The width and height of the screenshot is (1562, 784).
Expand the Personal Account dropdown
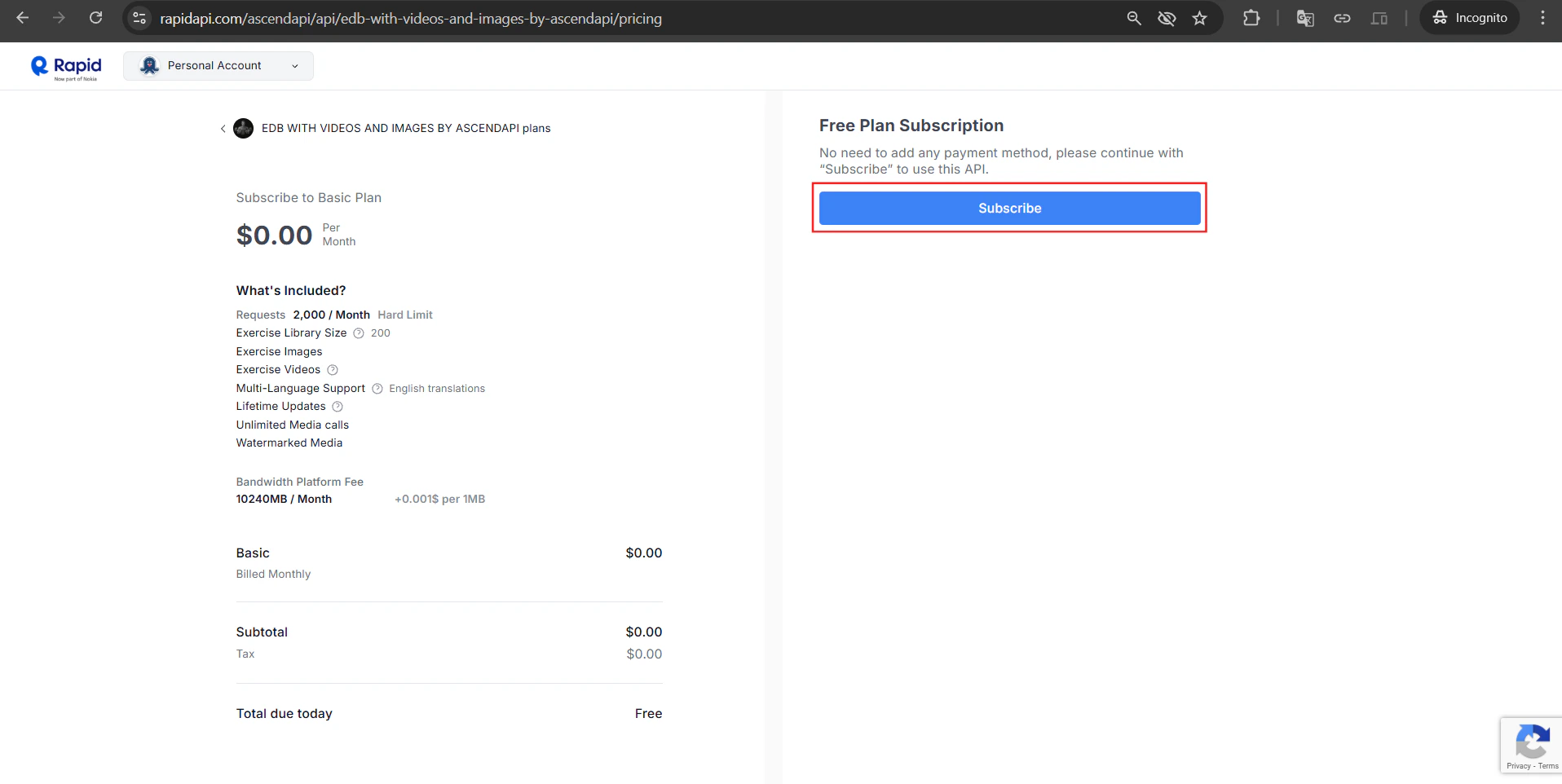pyautogui.click(x=218, y=66)
